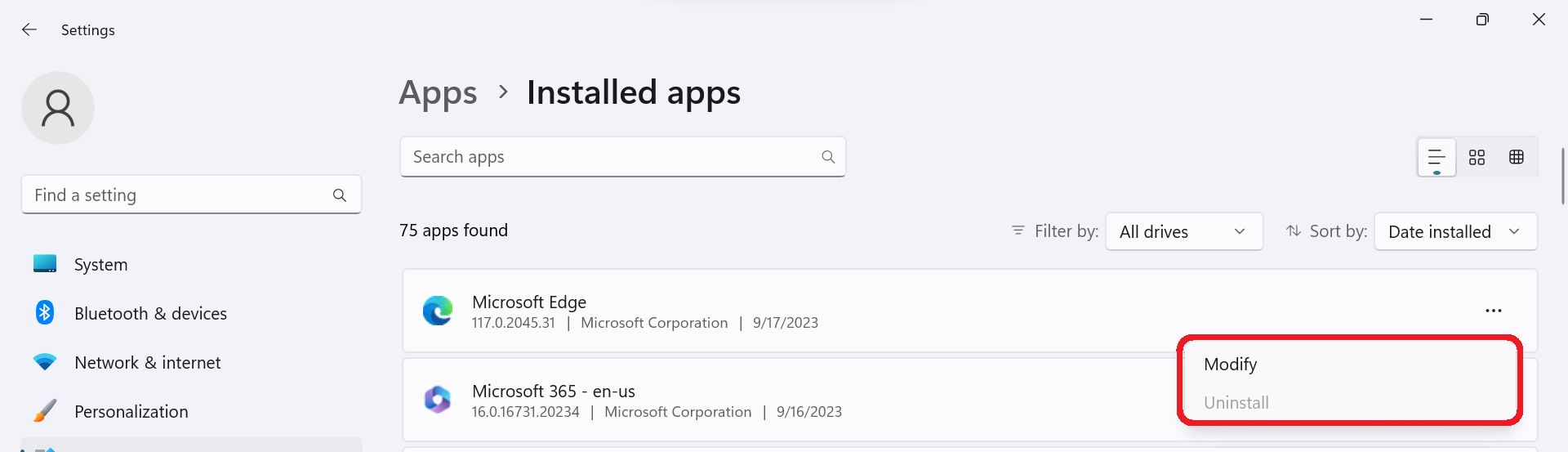Switch to list view layout

[x=1437, y=157]
